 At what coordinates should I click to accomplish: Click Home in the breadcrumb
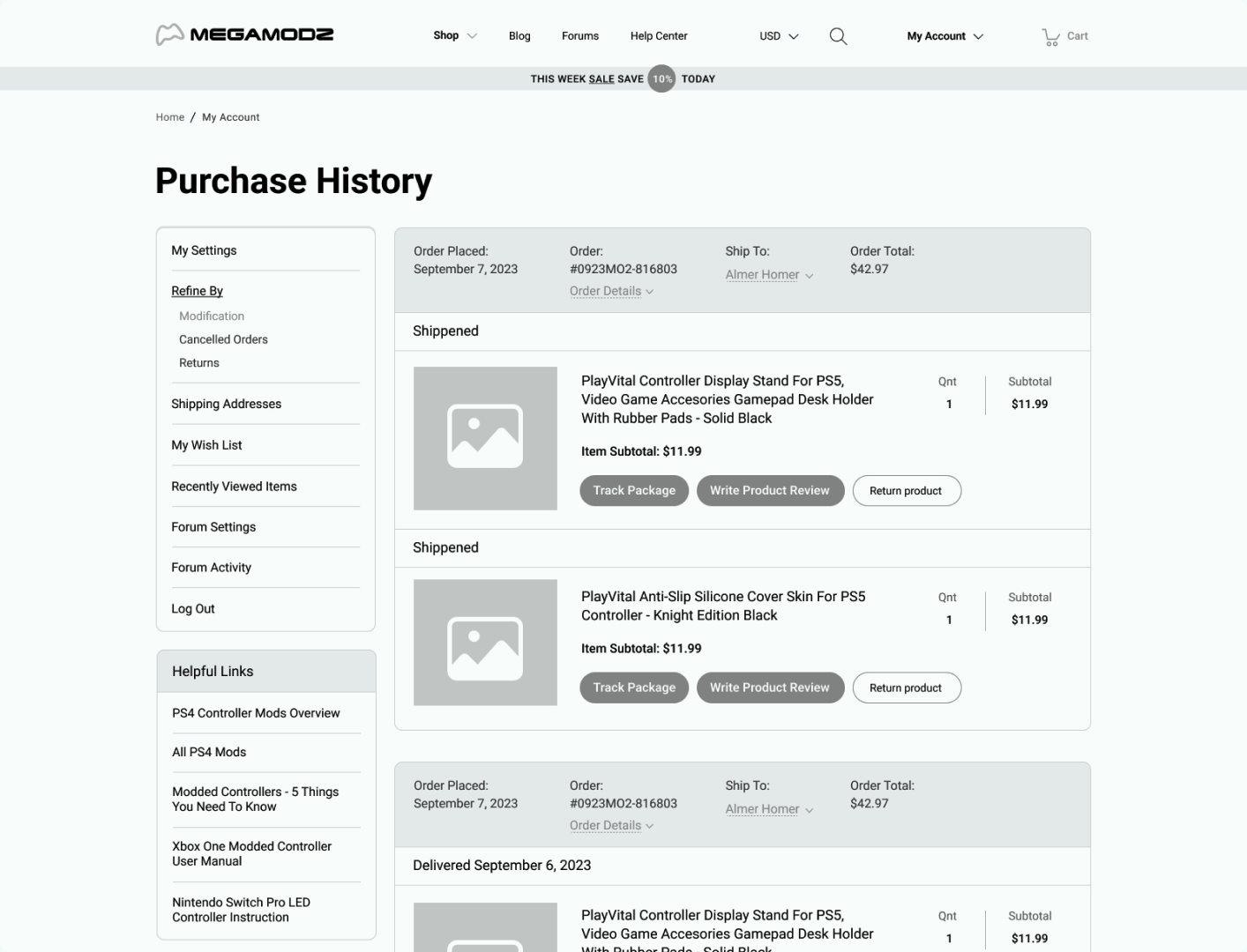click(x=170, y=117)
